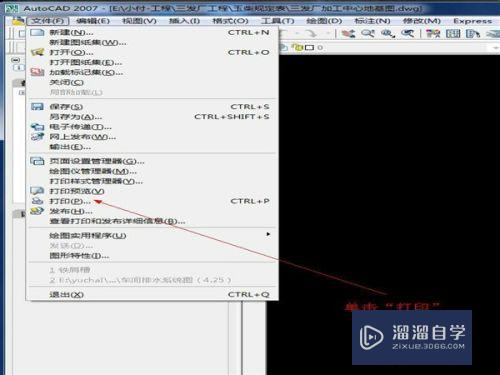
Task: Click the Redo arrow icon in toolbar
Action: (x=311, y=33)
